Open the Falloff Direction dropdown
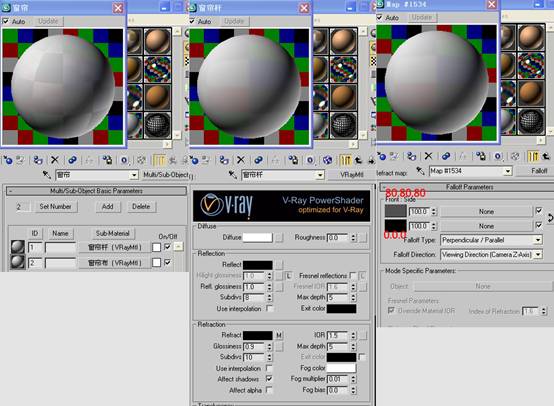 click(x=491, y=254)
